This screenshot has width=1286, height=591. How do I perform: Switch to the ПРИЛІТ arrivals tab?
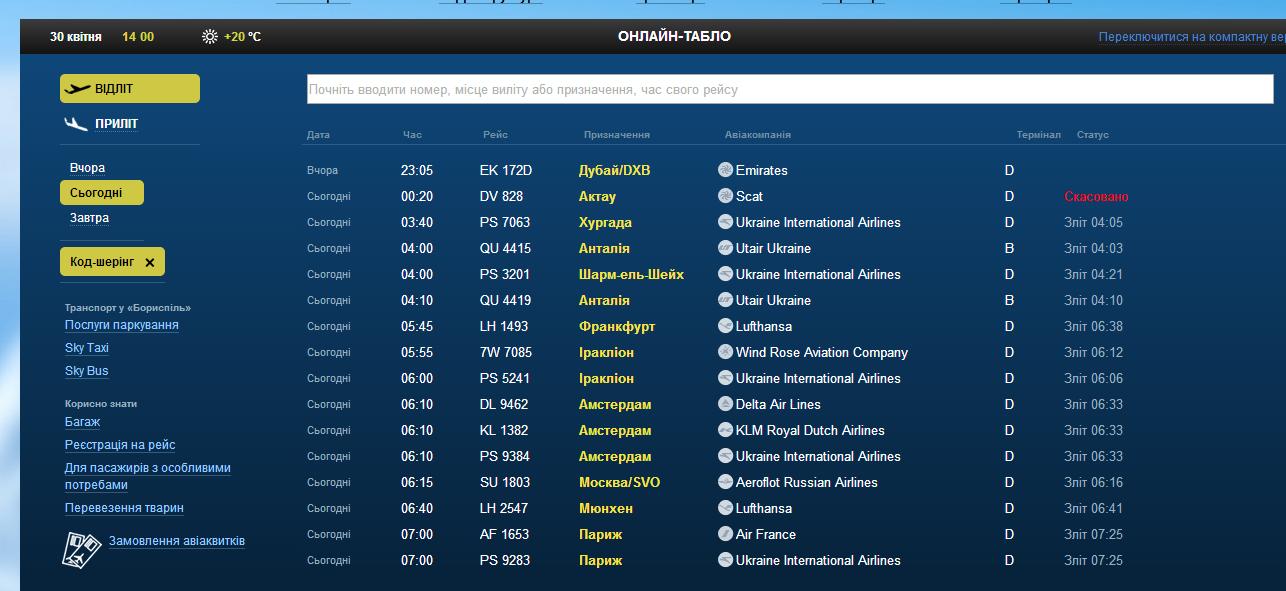pyautogui.click(x=116, y=124)
